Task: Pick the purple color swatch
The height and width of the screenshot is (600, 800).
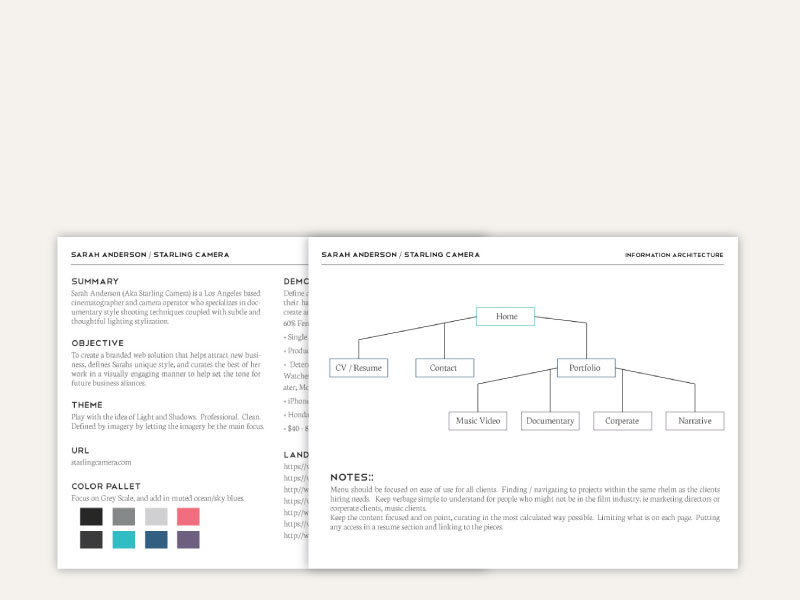Action: coord(188,539)
